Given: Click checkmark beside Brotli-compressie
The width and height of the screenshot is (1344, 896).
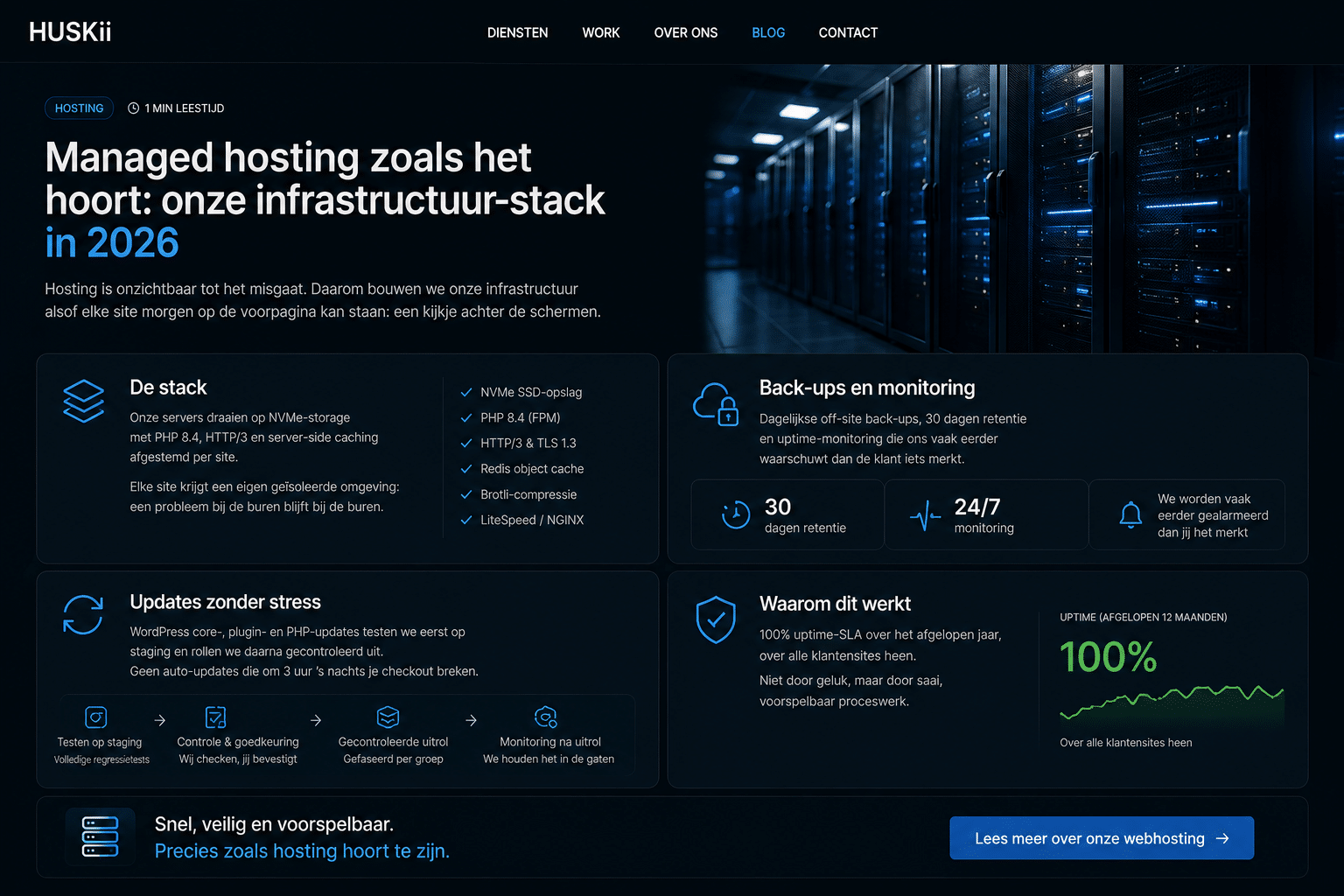Looking at the screenshot, I should tap(466, 494).
